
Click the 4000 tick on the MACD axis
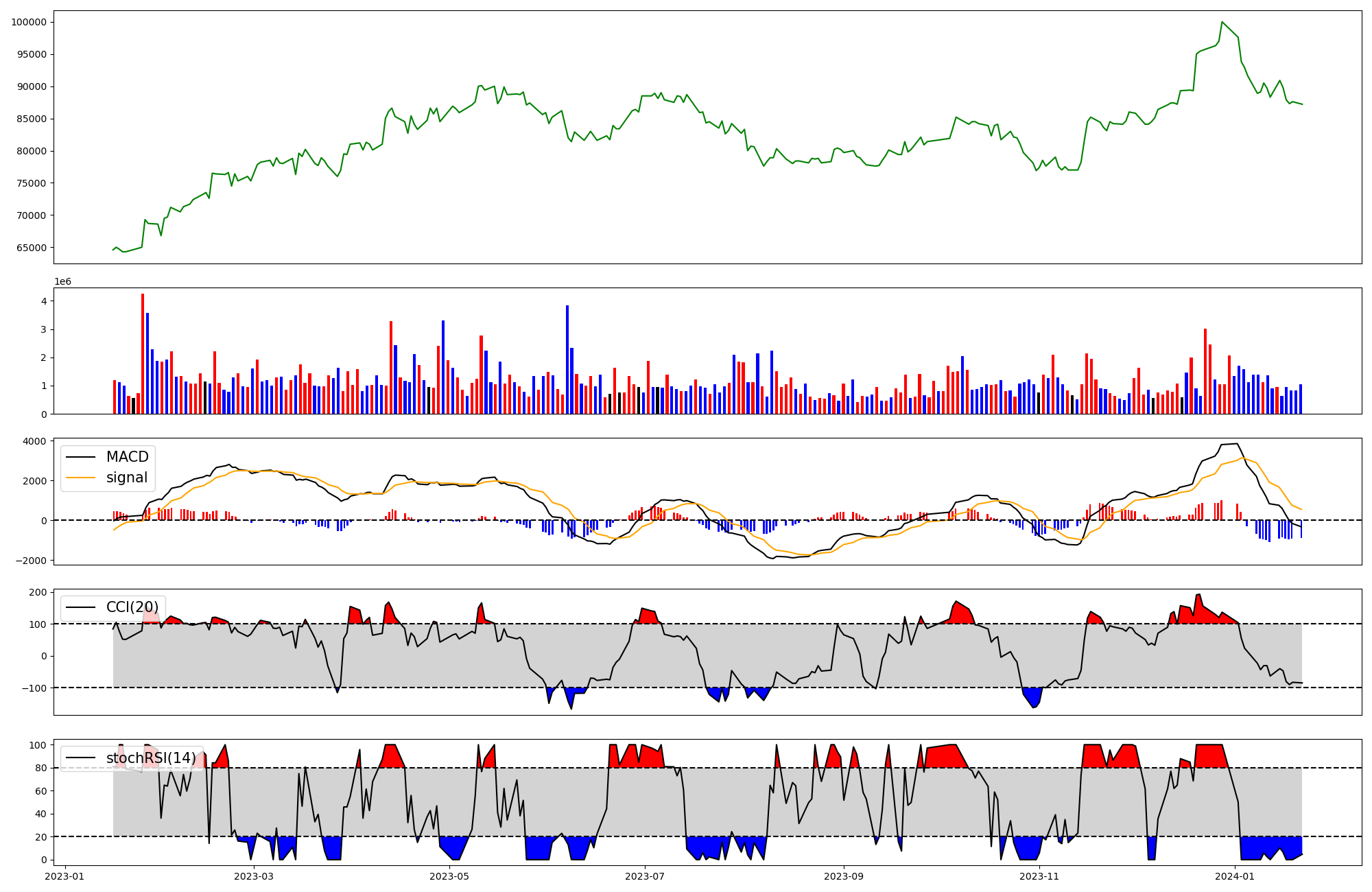click(34, 441)
